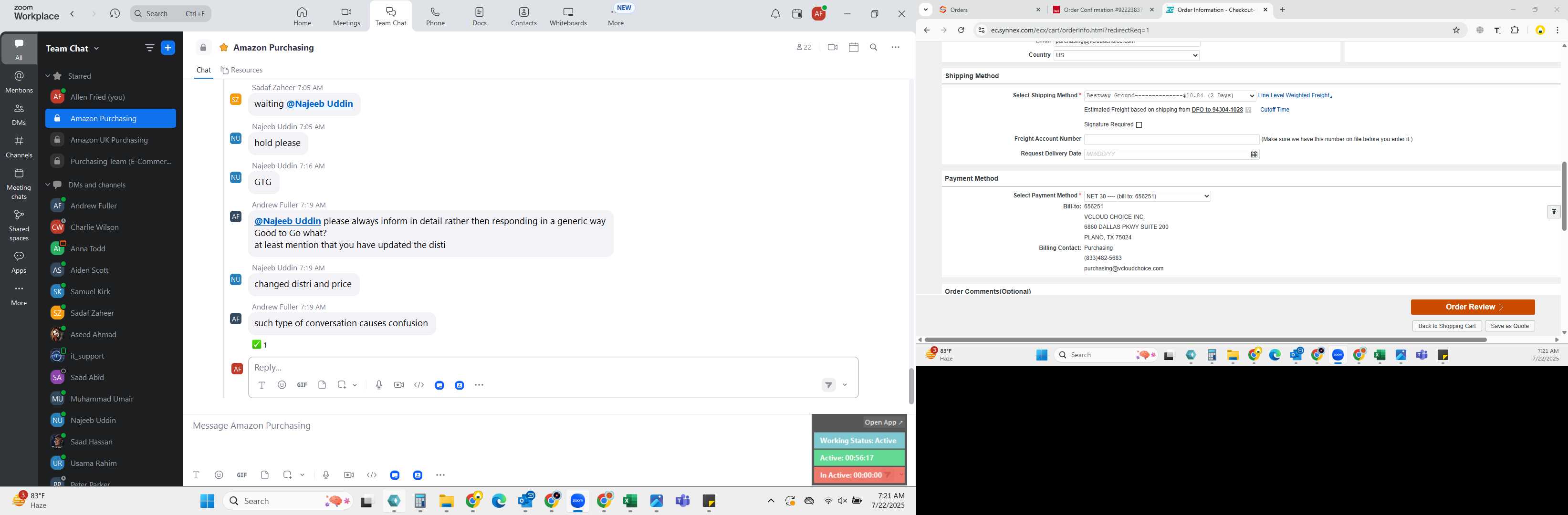
Task: Open browser extensions puzzle icon
Action: click(x=1515, y=31)
